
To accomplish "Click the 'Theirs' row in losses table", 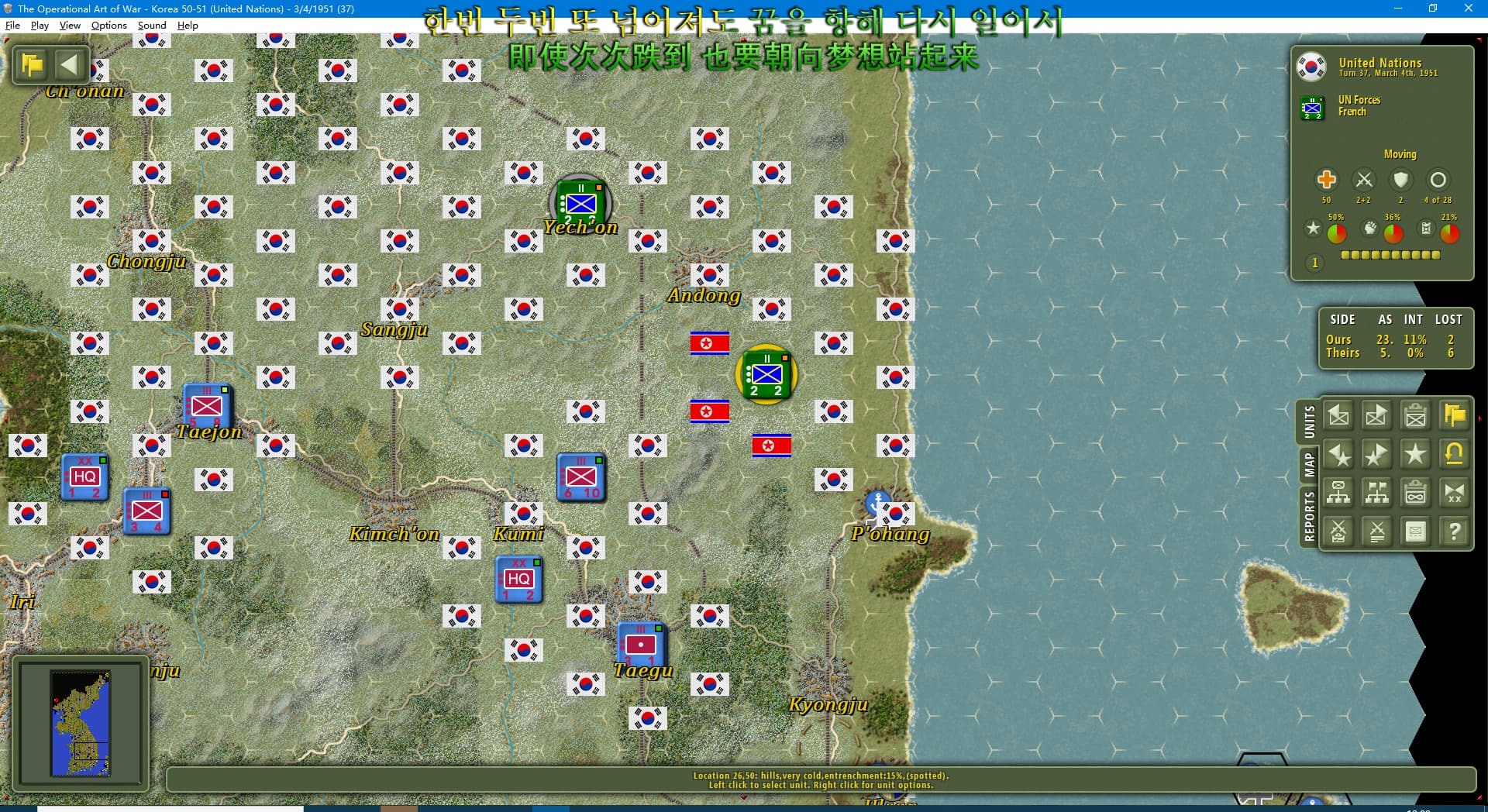I will click(1393, 353).
